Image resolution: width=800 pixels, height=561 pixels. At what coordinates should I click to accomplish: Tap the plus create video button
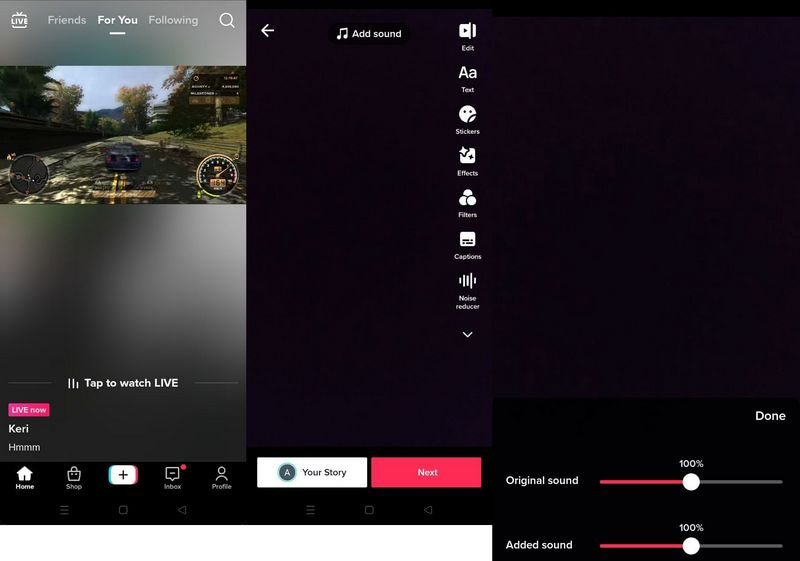coord(123,475)
